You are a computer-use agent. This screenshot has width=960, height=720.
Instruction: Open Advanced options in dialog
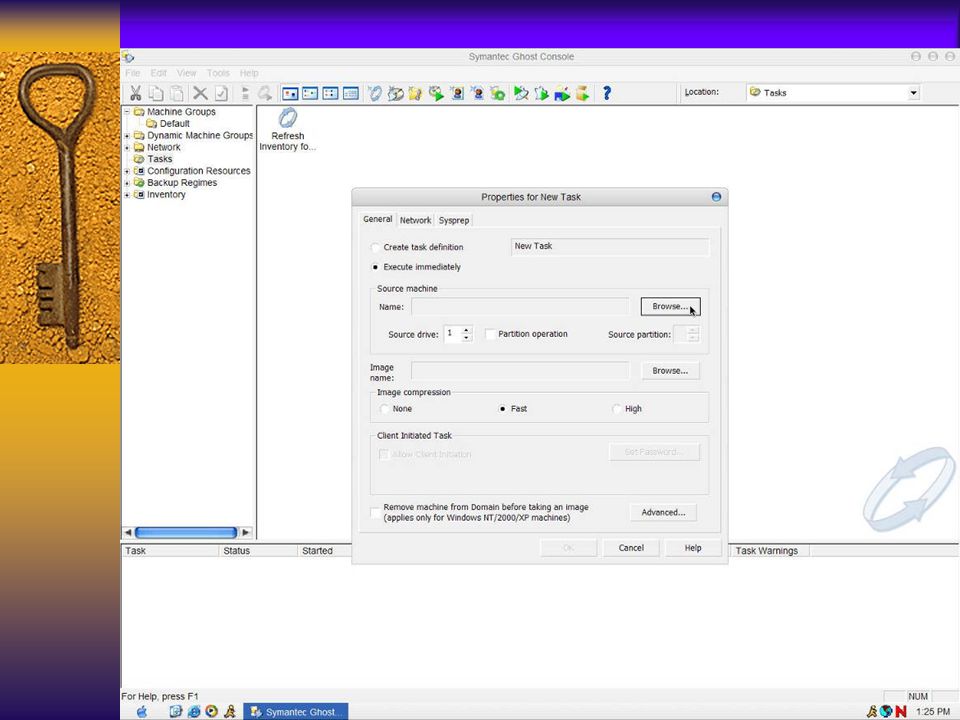[x=663, y=512]
